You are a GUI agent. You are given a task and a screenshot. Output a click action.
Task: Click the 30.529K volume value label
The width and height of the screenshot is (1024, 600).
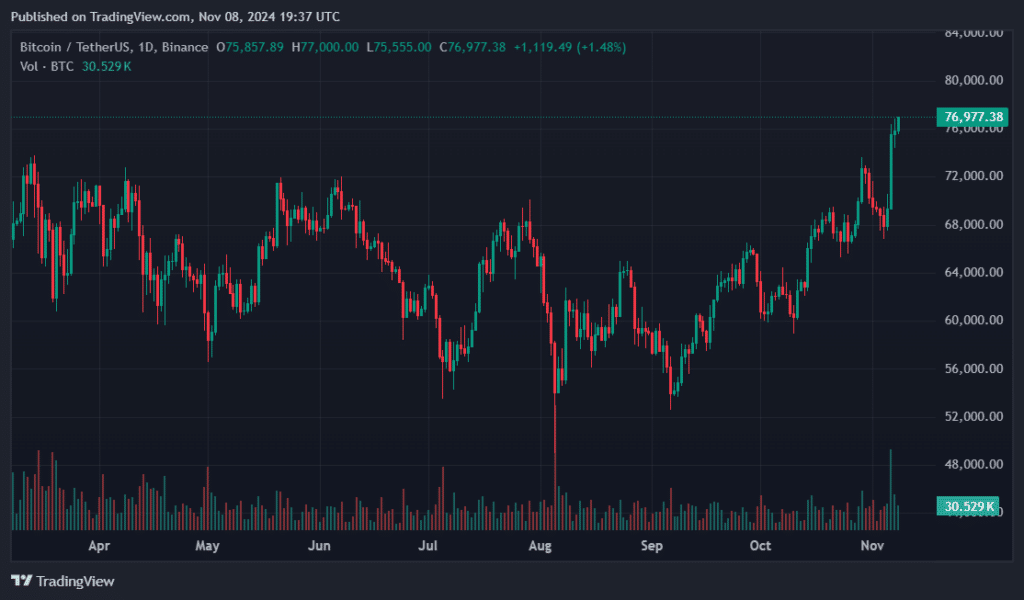pyautogui.click(x=966, y=507)
